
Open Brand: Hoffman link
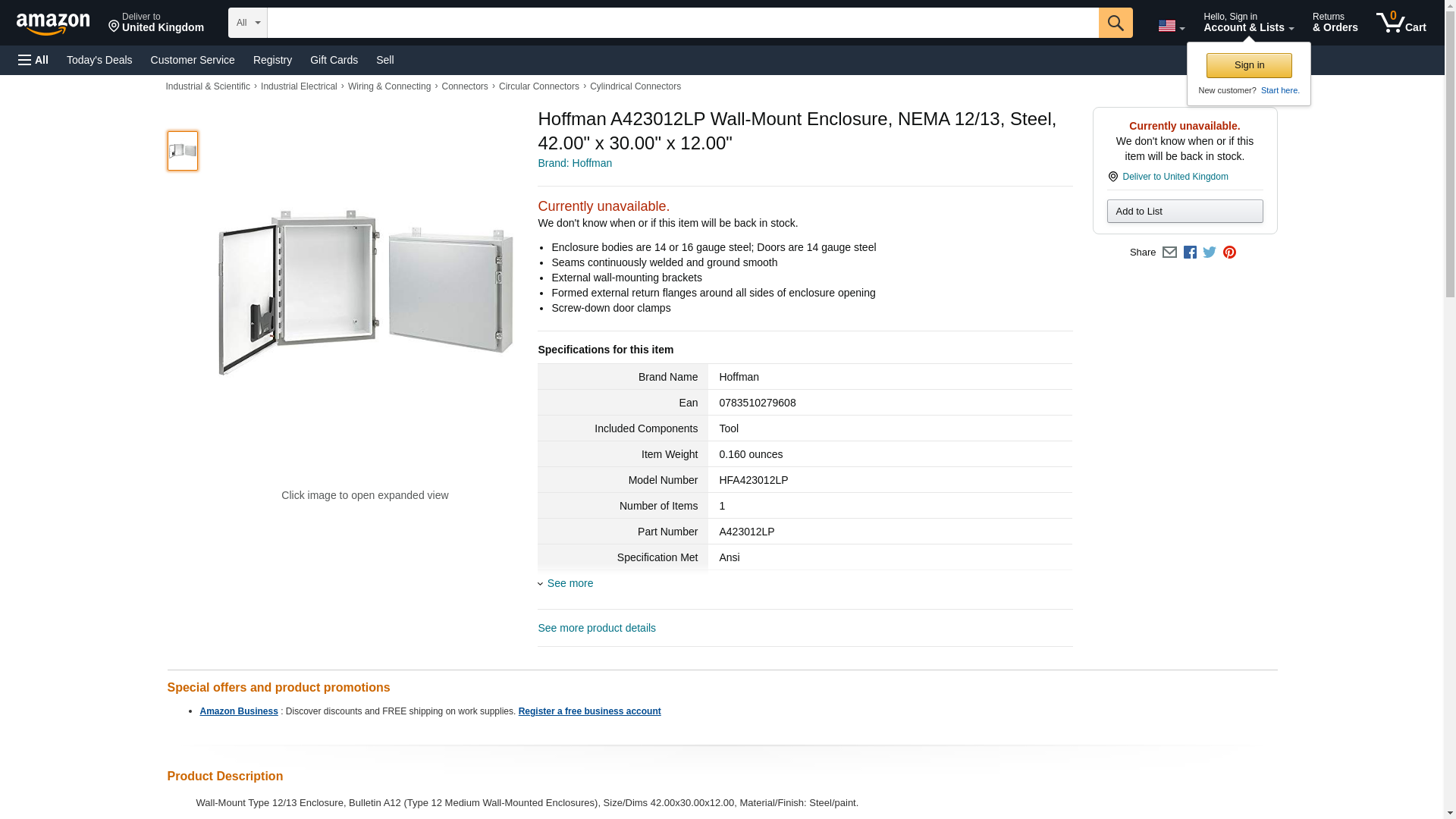point(575,163)
